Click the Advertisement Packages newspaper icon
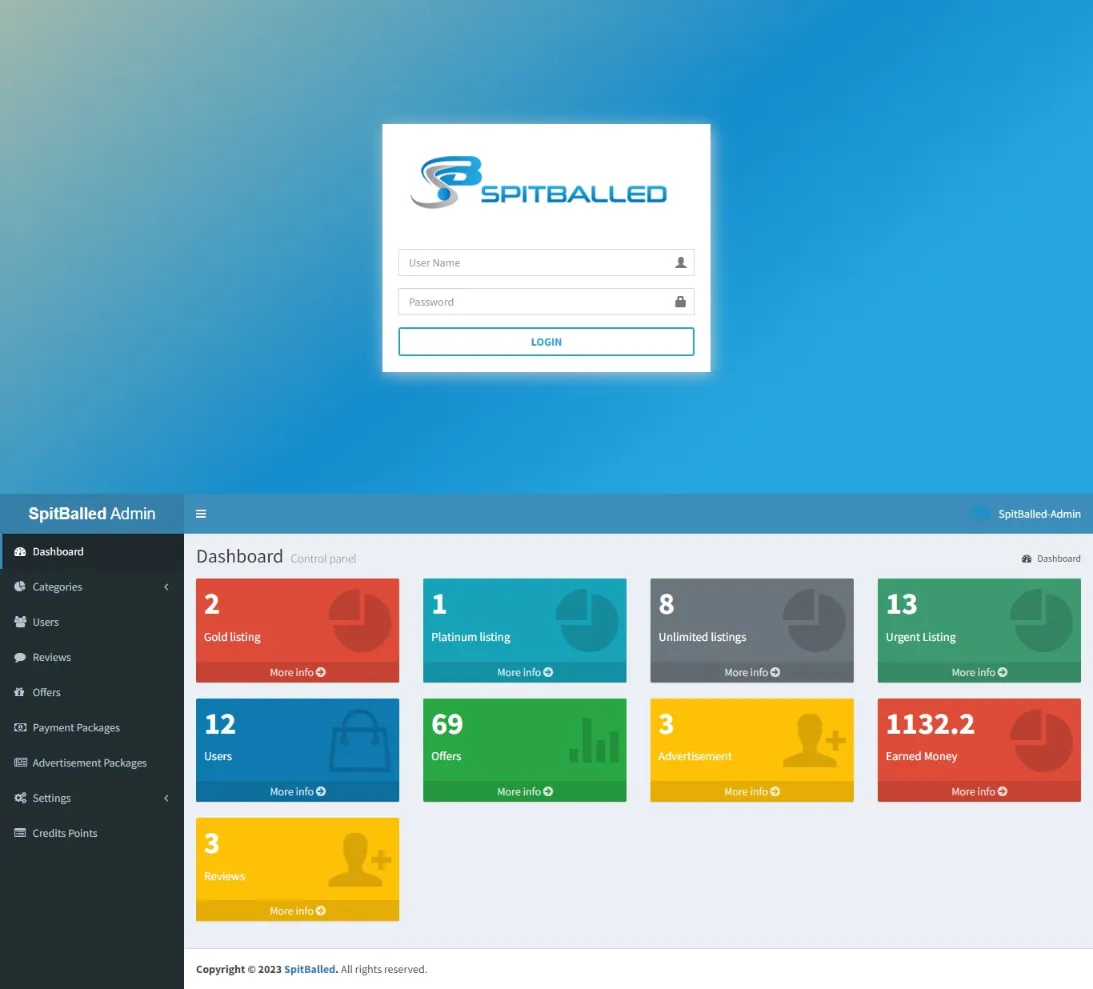 20,762
